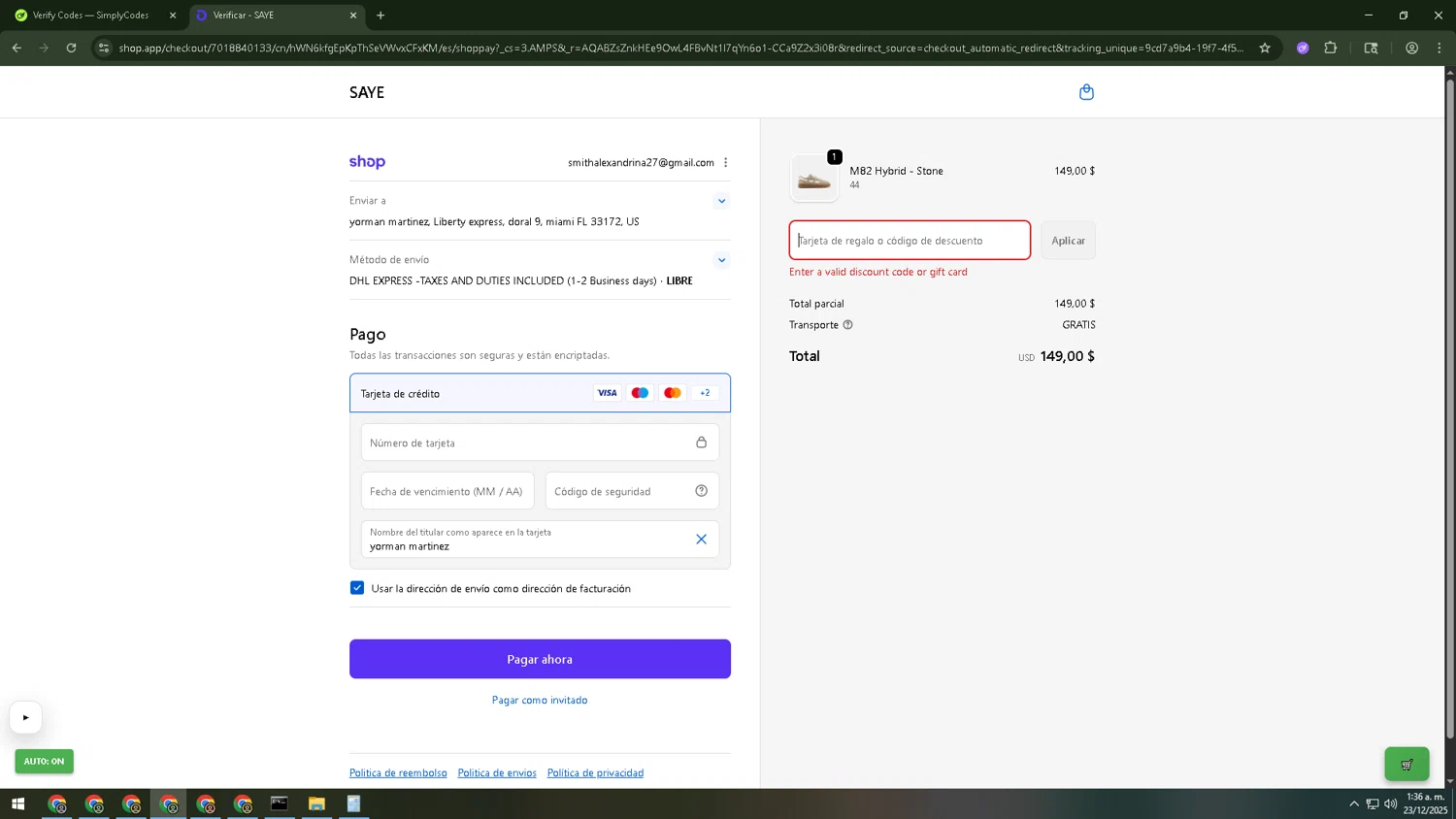1456x819 pixels.
Task: Open the shopping bag cart icon
Action: [x=1086, y=92]
